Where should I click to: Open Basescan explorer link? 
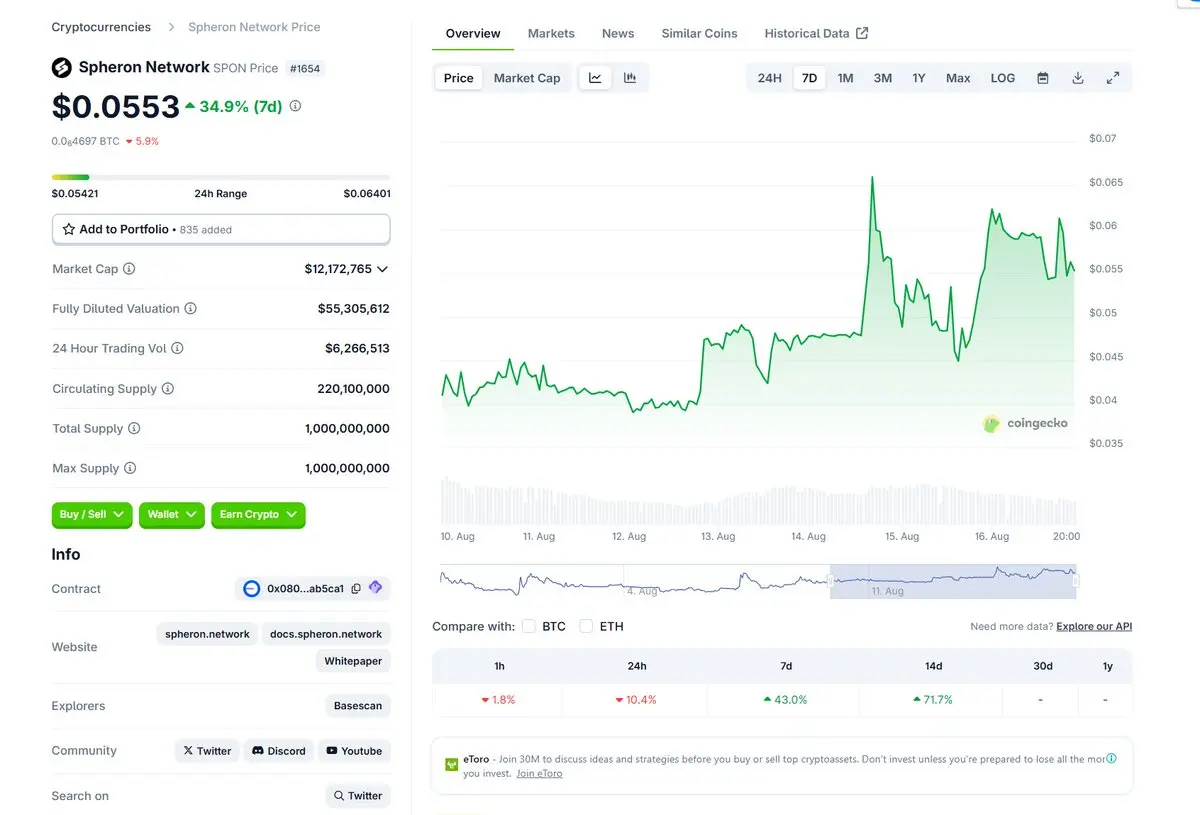click(358, 706)
